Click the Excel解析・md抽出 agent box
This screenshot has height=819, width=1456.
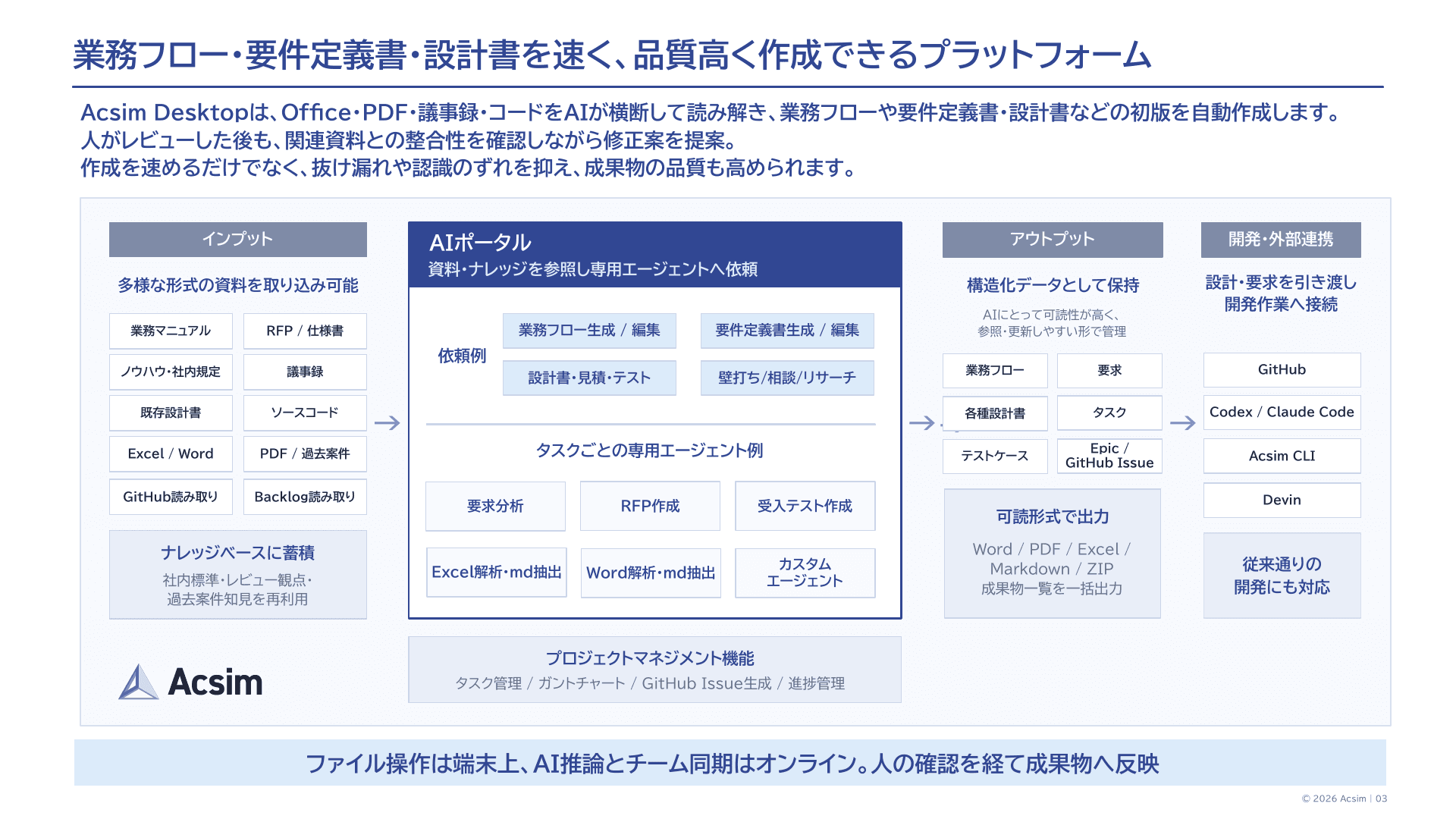[496, 573]
